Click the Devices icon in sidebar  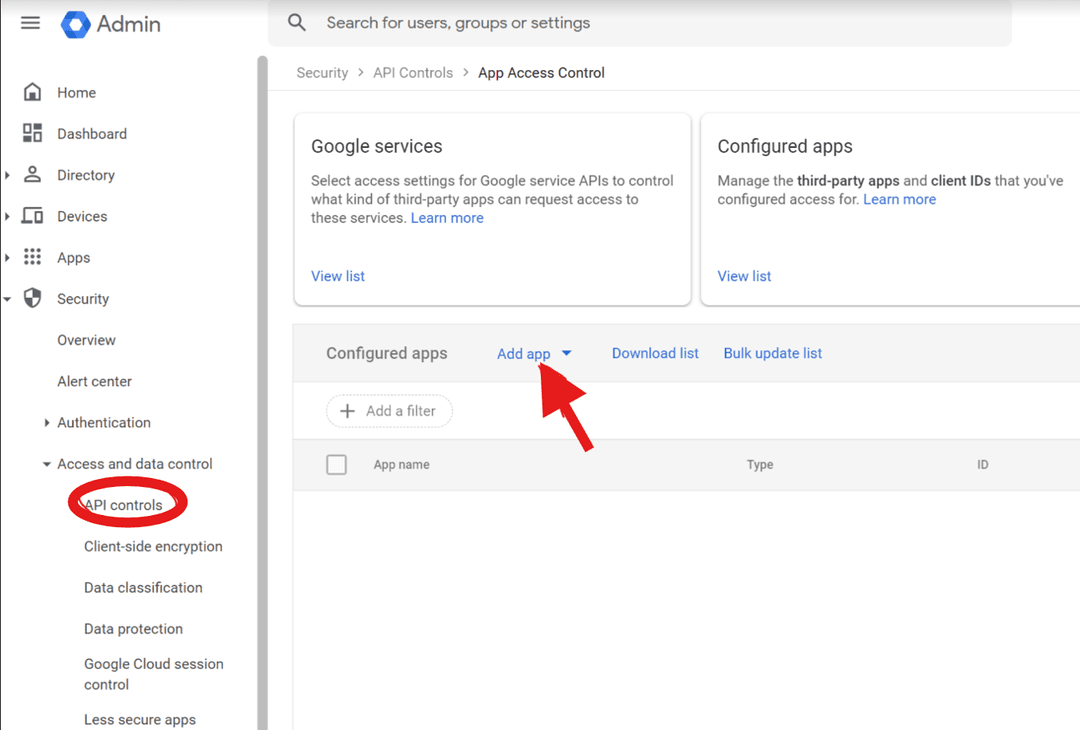click(32, 216)
